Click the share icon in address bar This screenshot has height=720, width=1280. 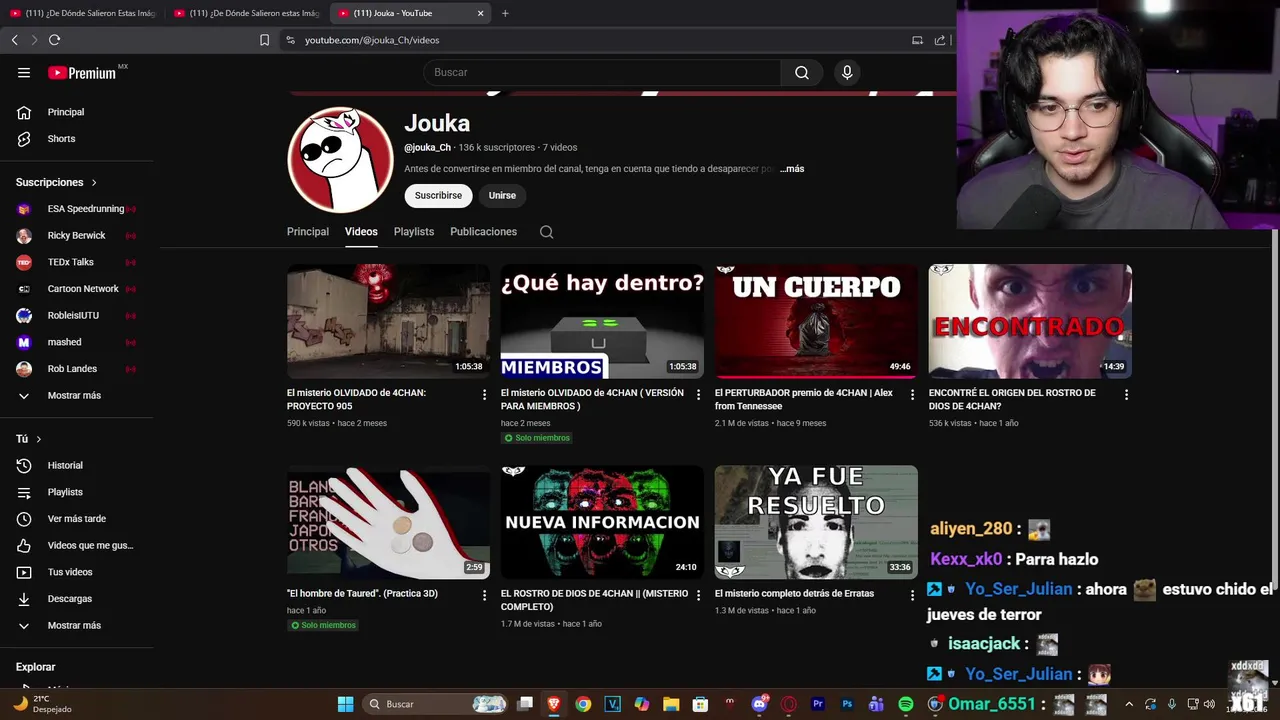tap(940, 40)
